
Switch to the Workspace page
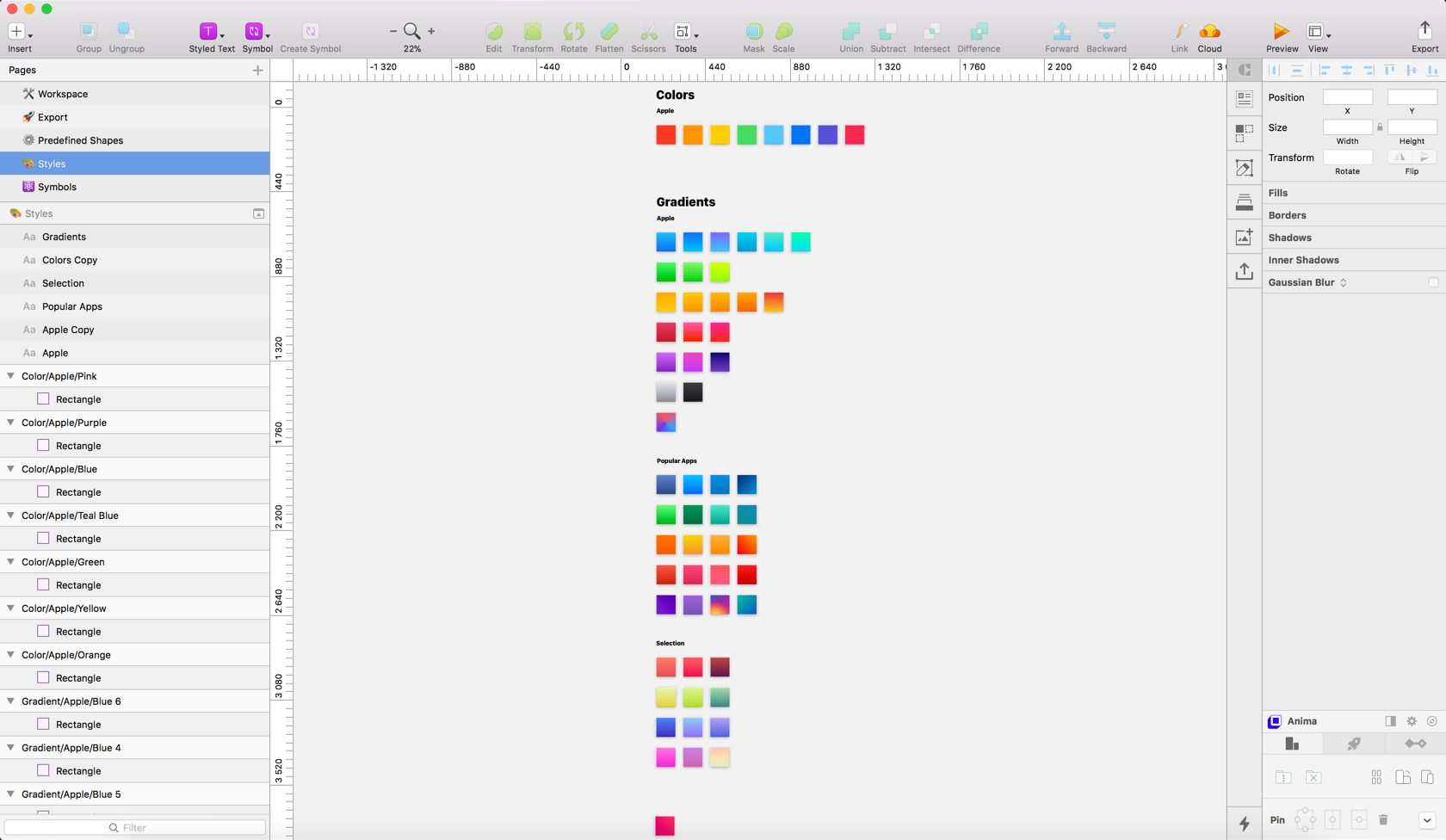tap(62, 94)
